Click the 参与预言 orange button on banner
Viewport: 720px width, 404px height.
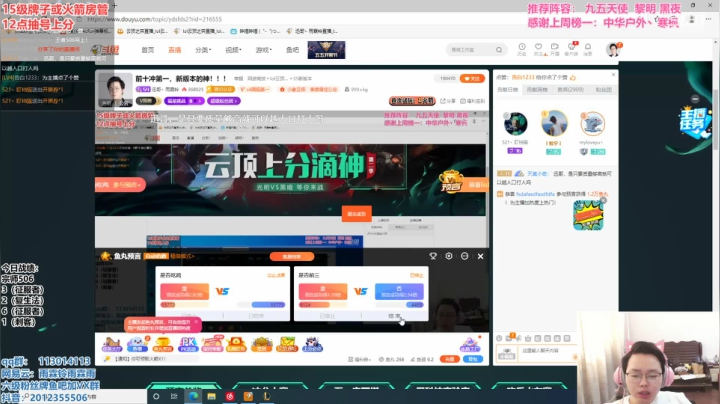[x=121, y=185]
